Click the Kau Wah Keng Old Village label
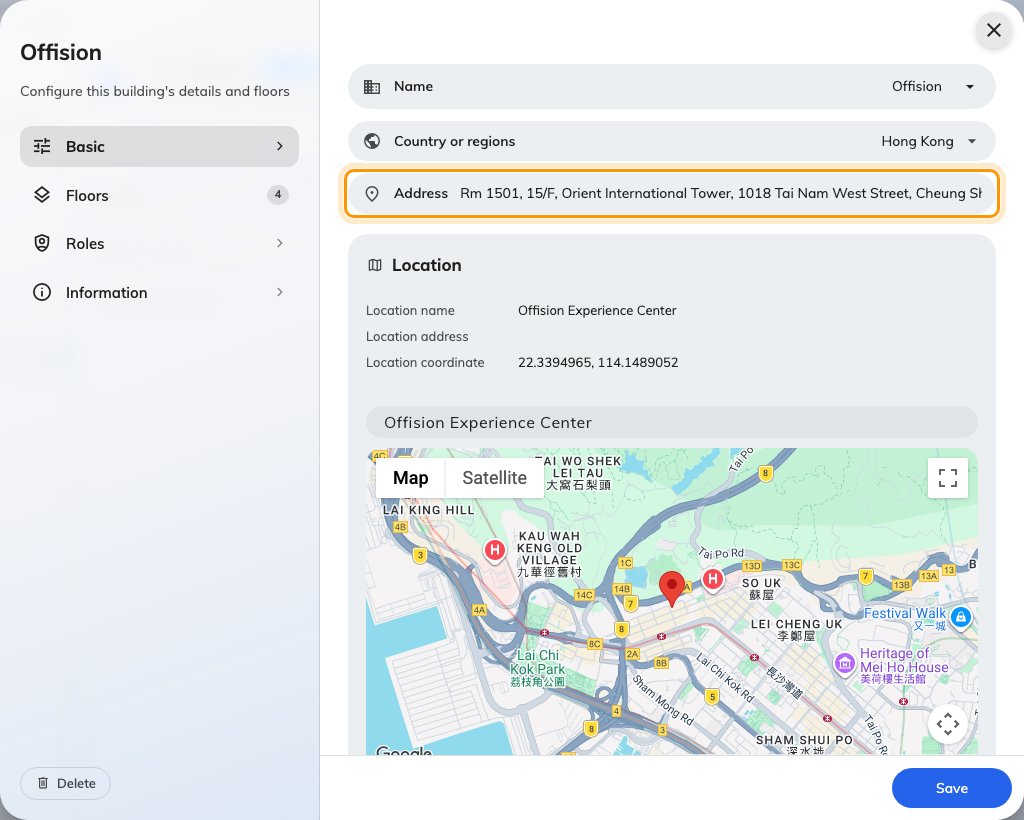Image resolution: width=1024 pixels, height=820 pixels. coord(549,554)
